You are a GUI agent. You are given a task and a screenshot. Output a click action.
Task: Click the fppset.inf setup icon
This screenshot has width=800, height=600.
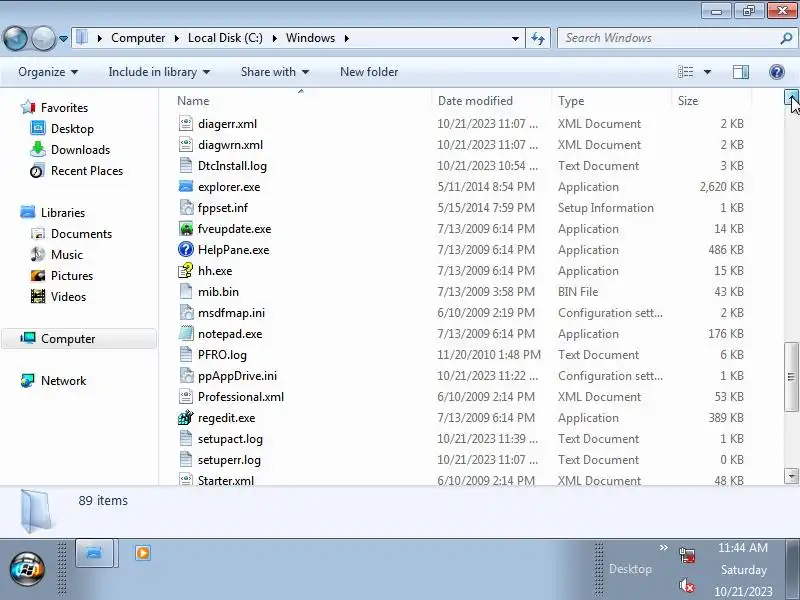point(186,208)
